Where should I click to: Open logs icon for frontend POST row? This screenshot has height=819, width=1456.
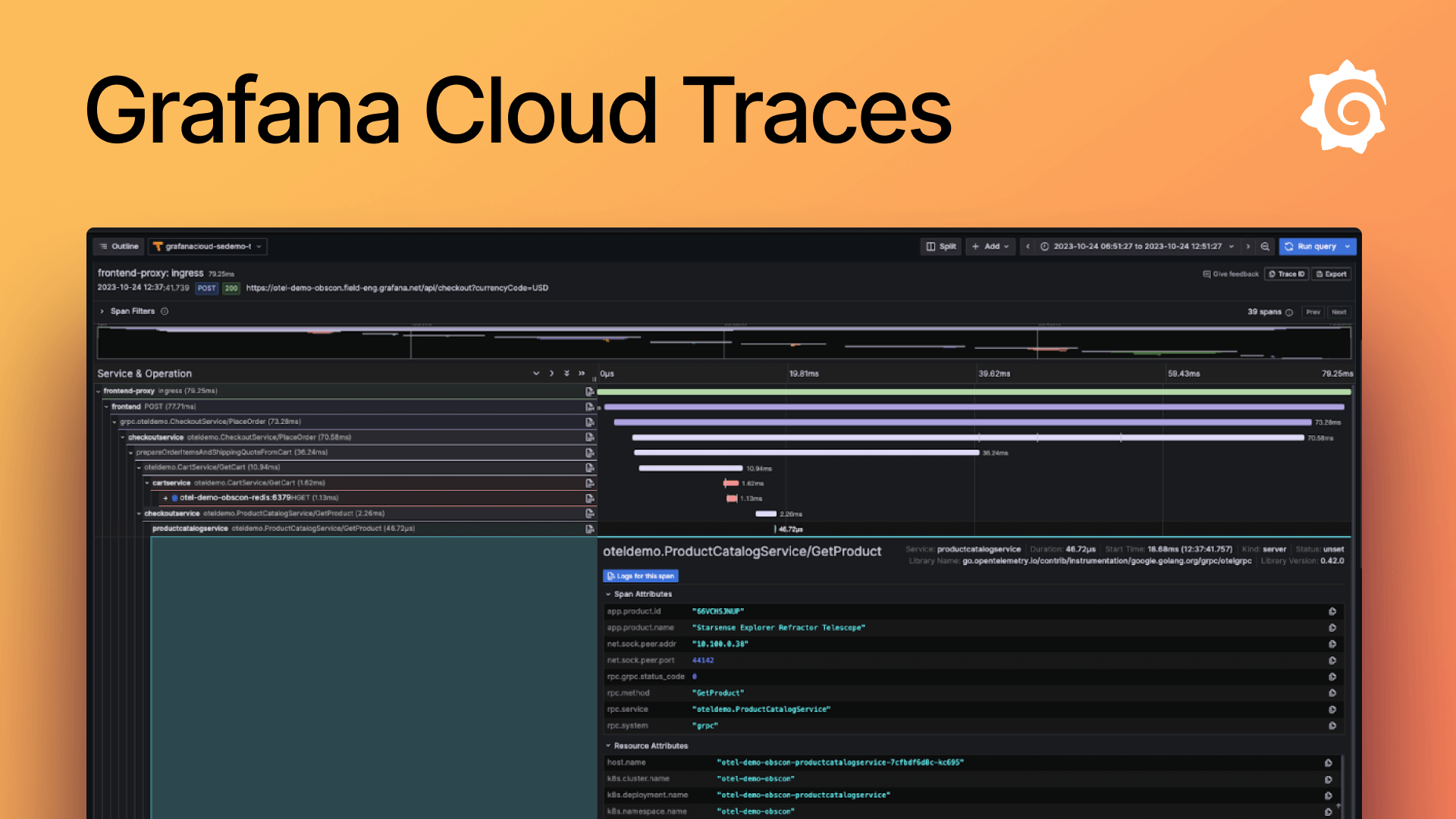click(x=589, y=406)
